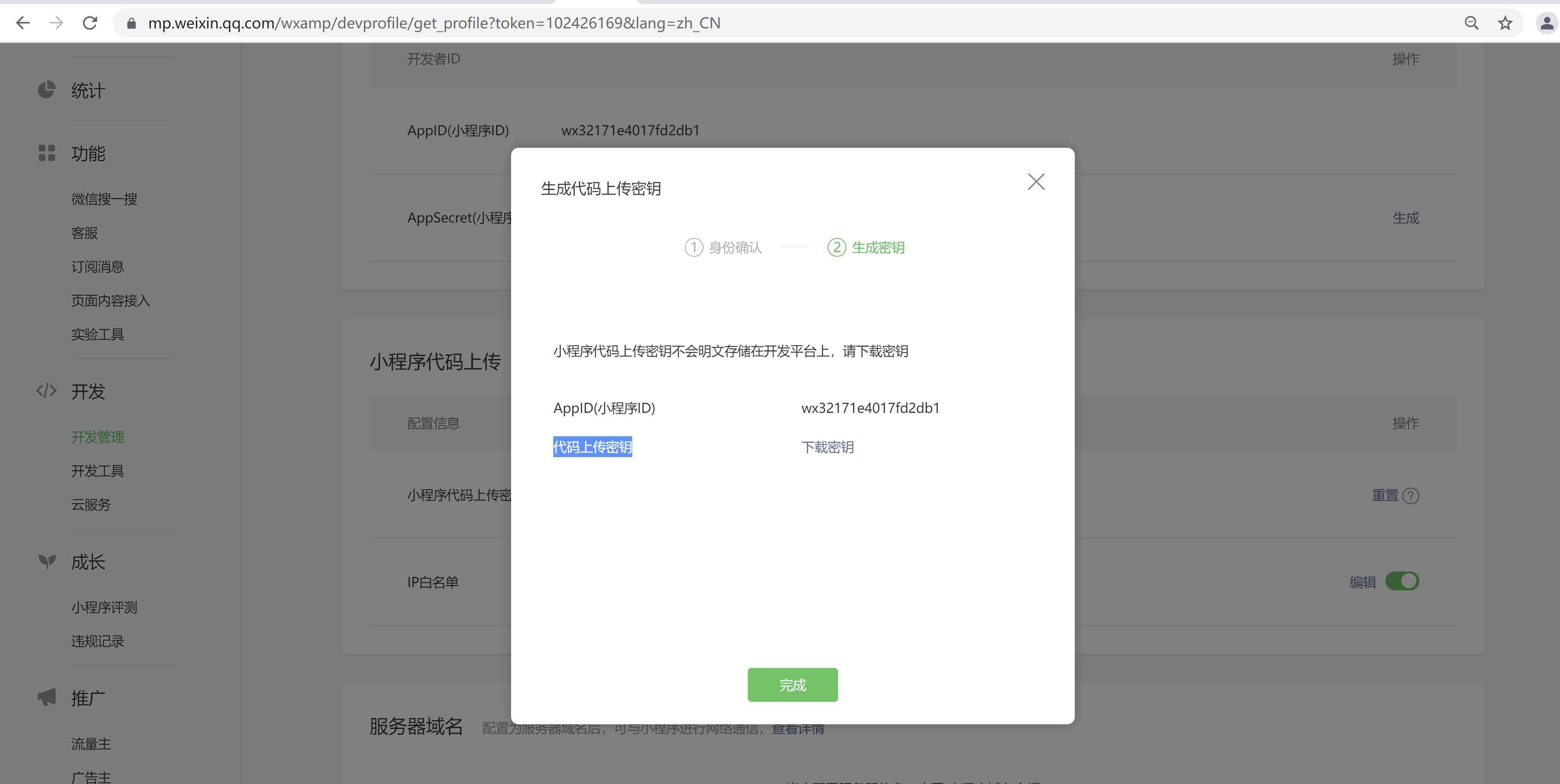Click the 推广 megaphone icon

pos(47,698)
